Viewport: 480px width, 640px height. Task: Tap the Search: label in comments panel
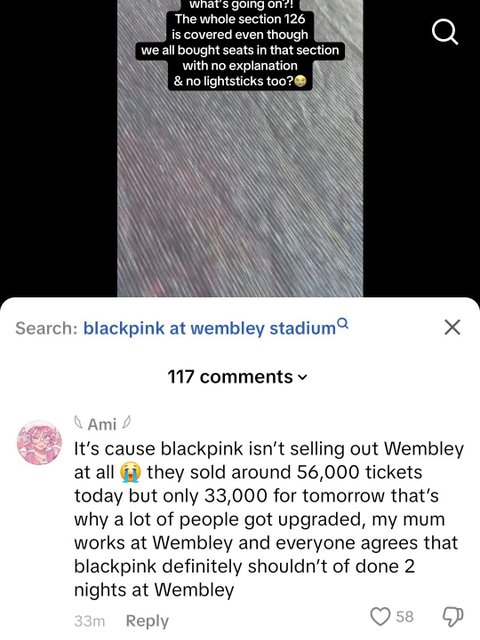pyautogui.click(x=46, y=329)
